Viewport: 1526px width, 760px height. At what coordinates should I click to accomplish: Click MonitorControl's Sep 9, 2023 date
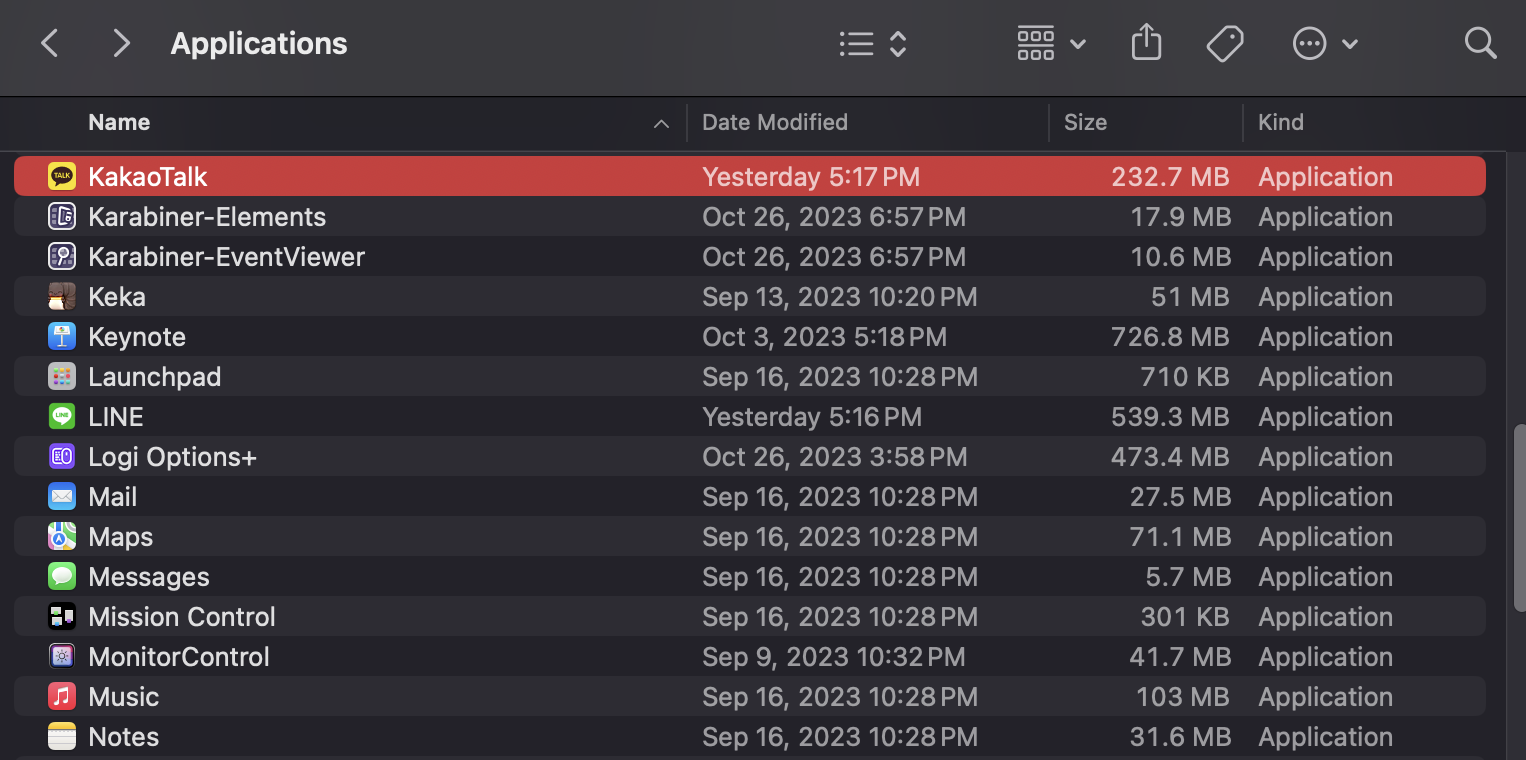click(x=834, y=657)
